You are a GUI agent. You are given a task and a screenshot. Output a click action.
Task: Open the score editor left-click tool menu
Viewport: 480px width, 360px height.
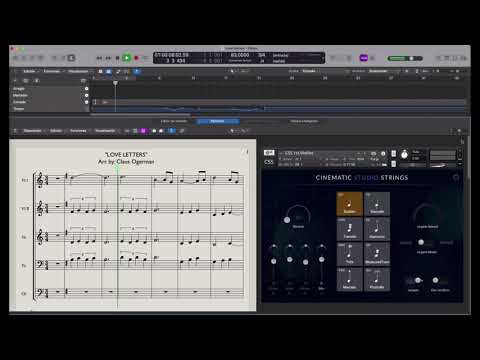[x=234, y=131]
